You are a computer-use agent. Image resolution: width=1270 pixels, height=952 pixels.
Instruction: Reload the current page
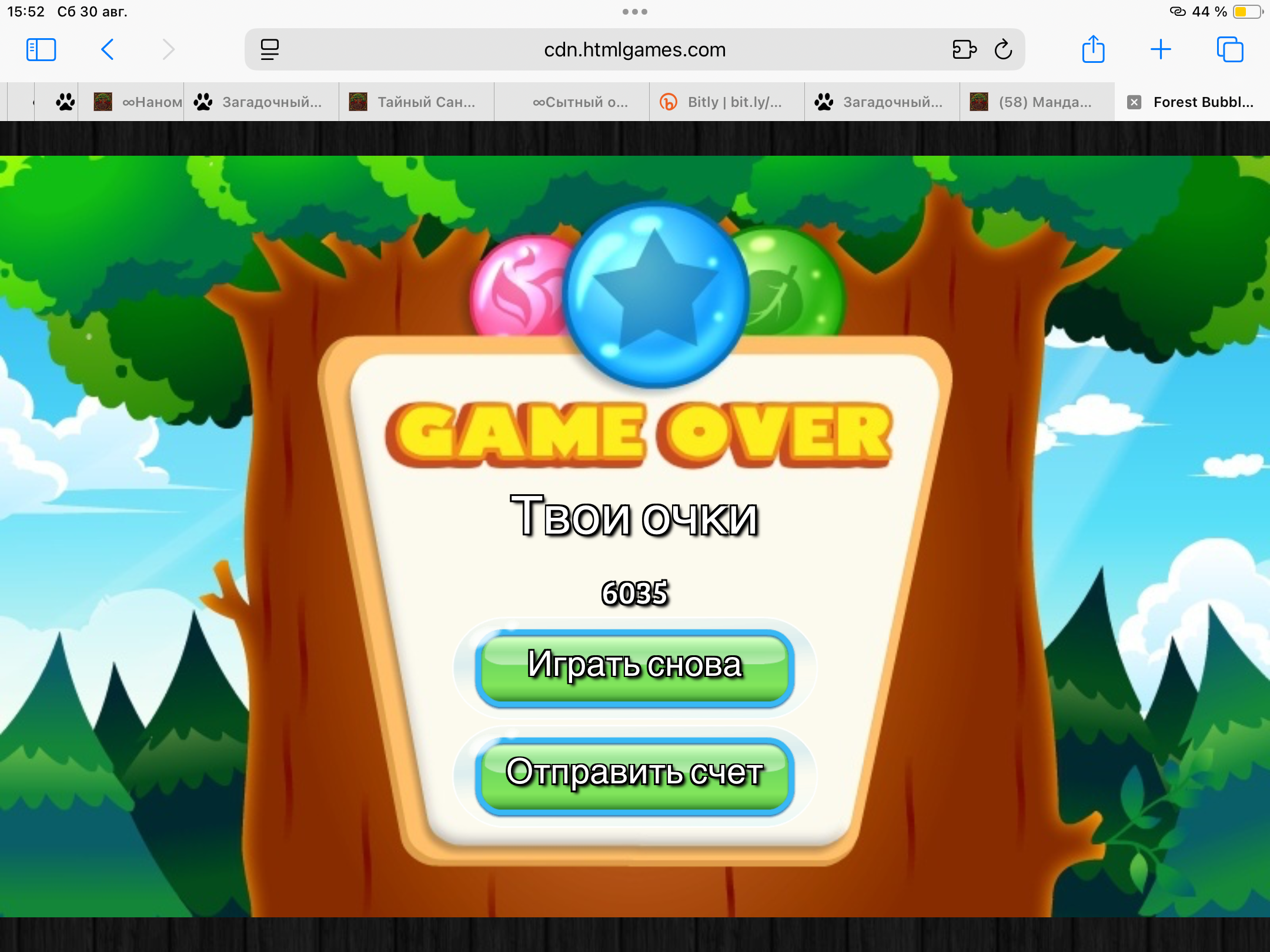pos(1004,49)
